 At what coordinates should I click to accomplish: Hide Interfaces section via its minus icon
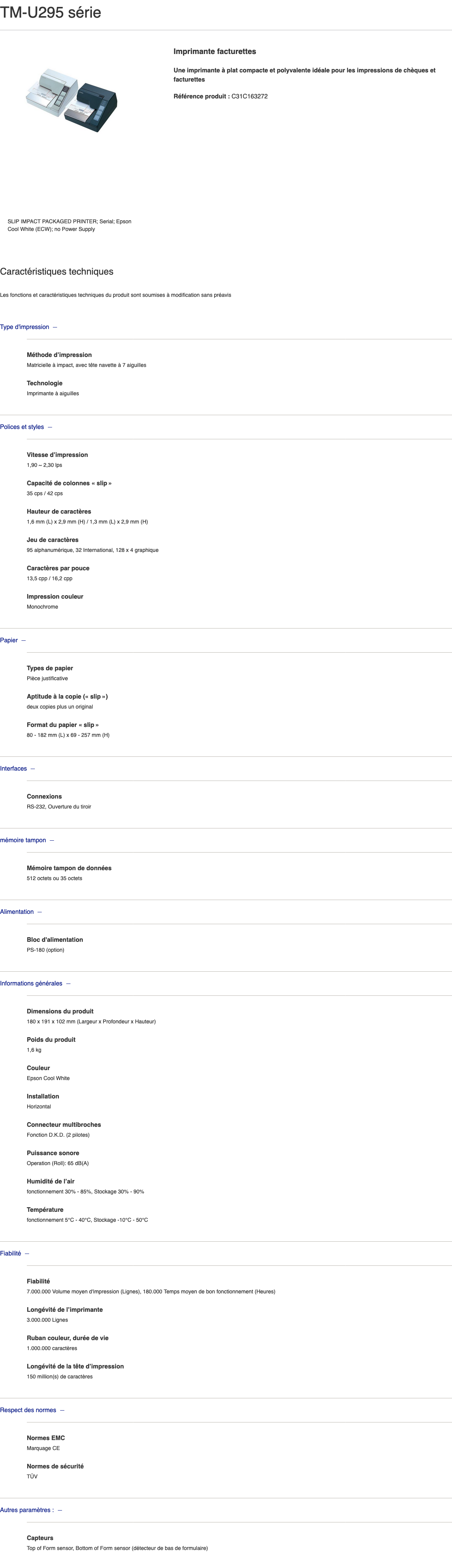click(x=33, y=769)
